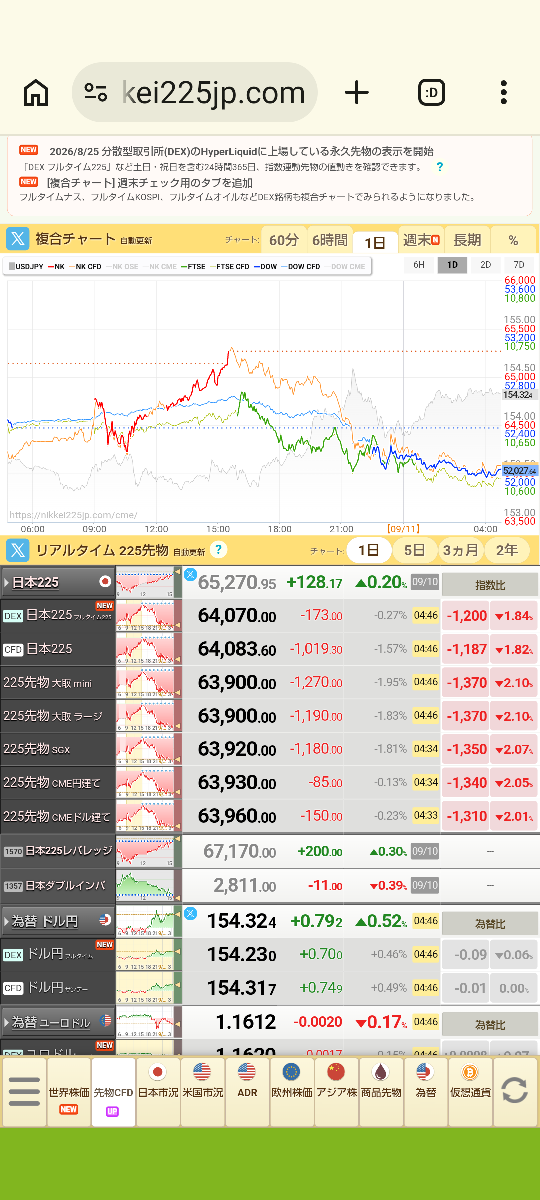Toggle NK CME series in legend
Screen dimensions: 540x1200
(160, 267)
